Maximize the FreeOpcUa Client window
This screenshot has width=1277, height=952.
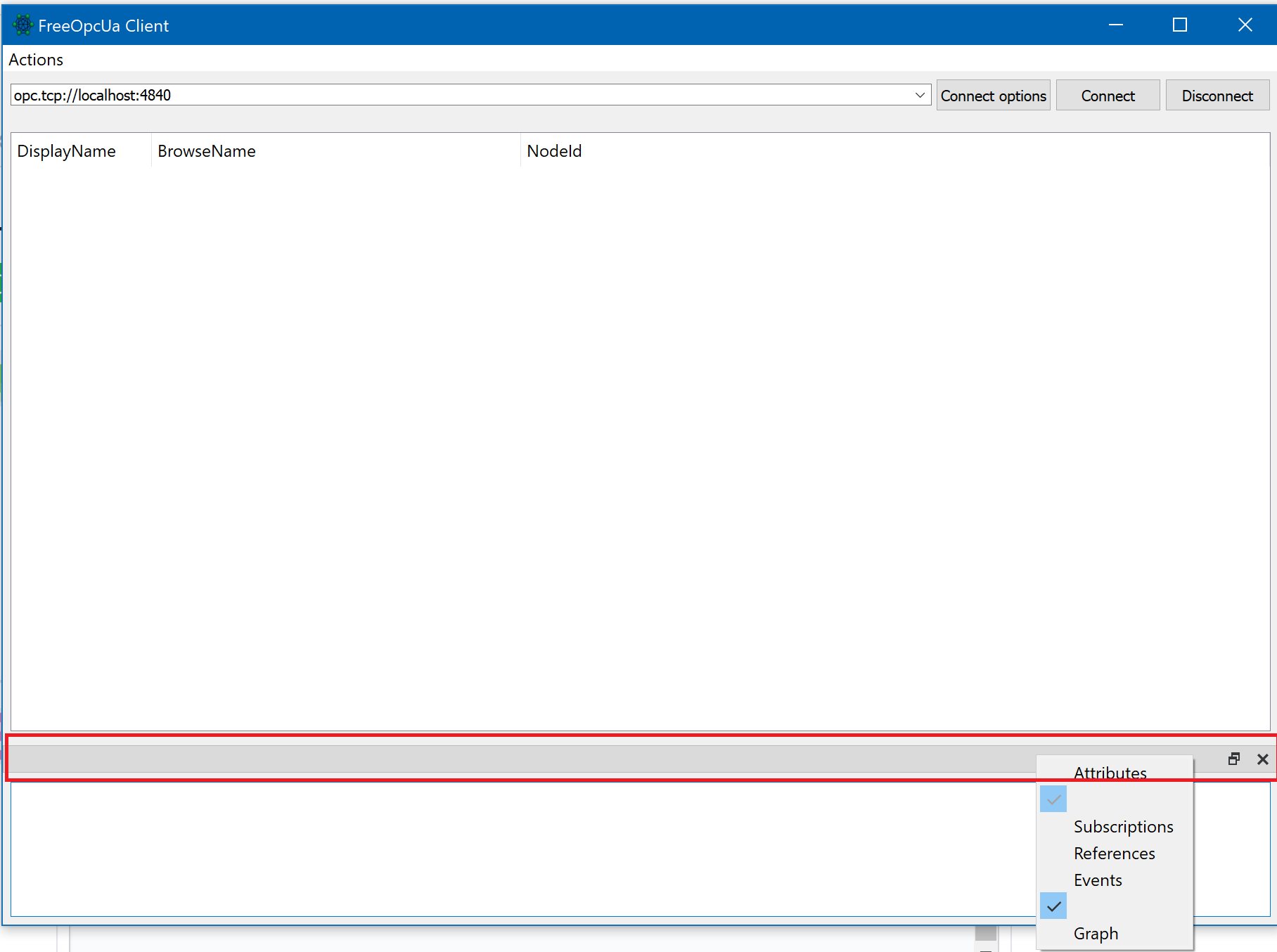pos(1180,25)
